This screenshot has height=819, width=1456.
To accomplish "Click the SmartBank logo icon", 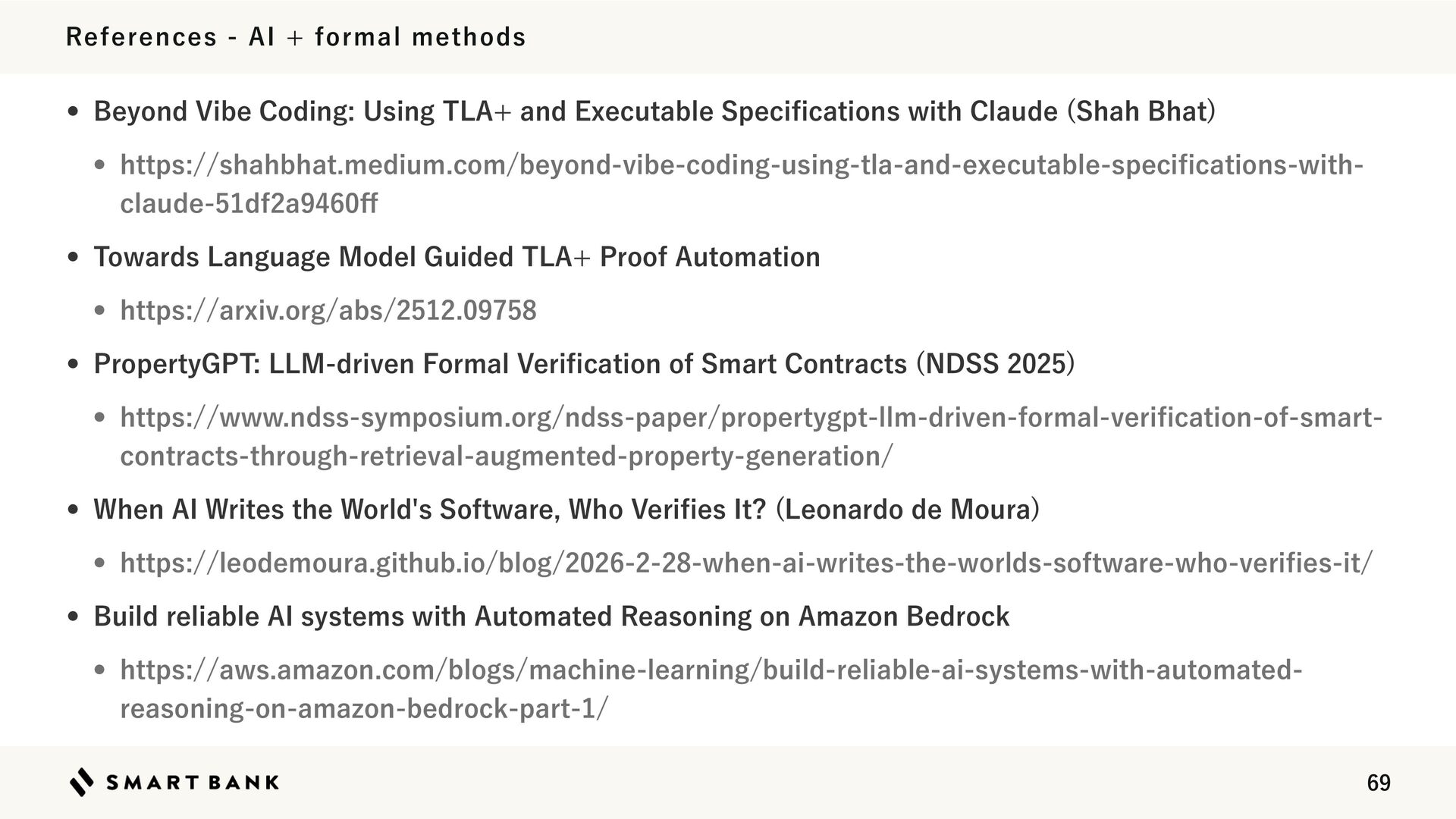I will pos(82,782).
